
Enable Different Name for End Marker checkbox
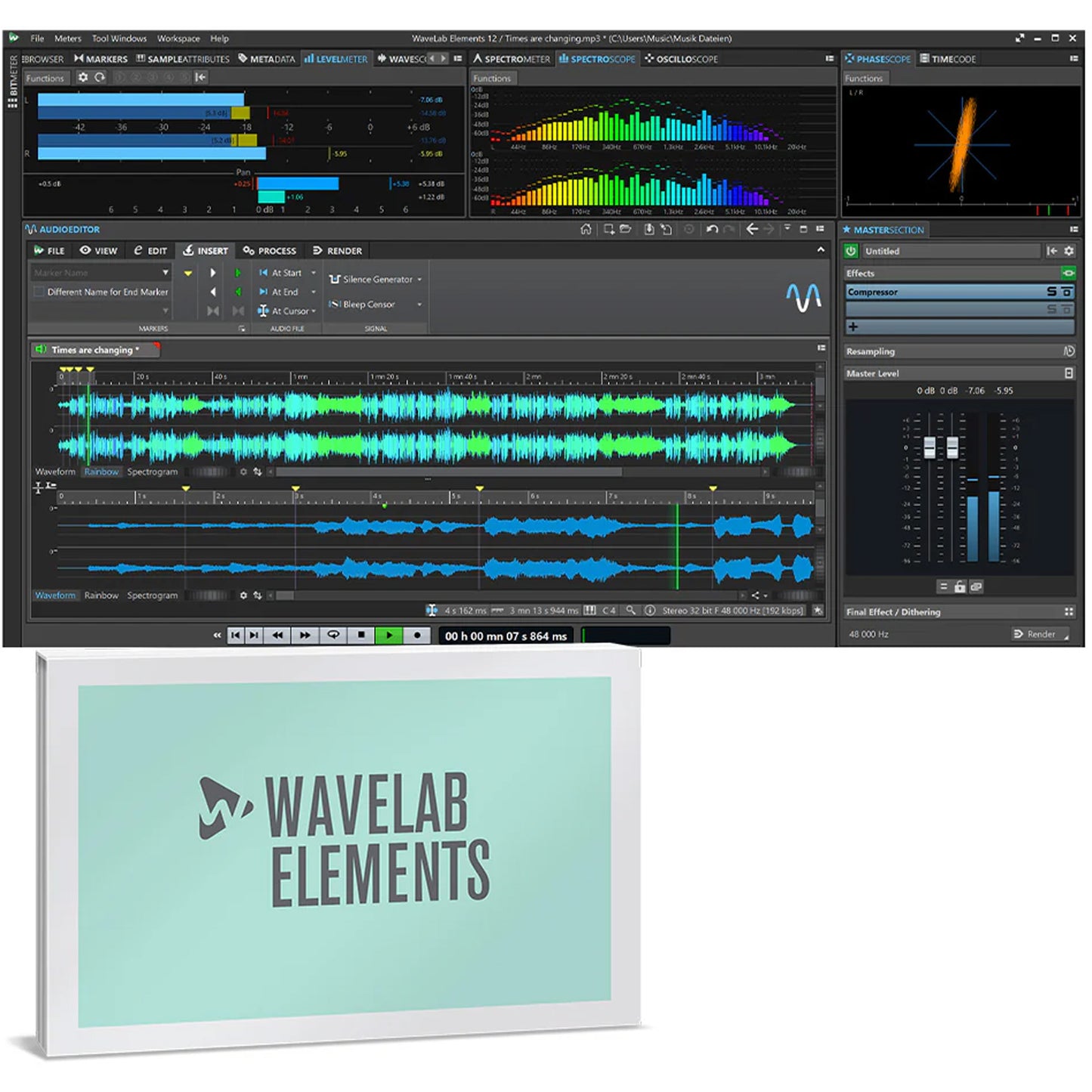(x=39, y=292)
